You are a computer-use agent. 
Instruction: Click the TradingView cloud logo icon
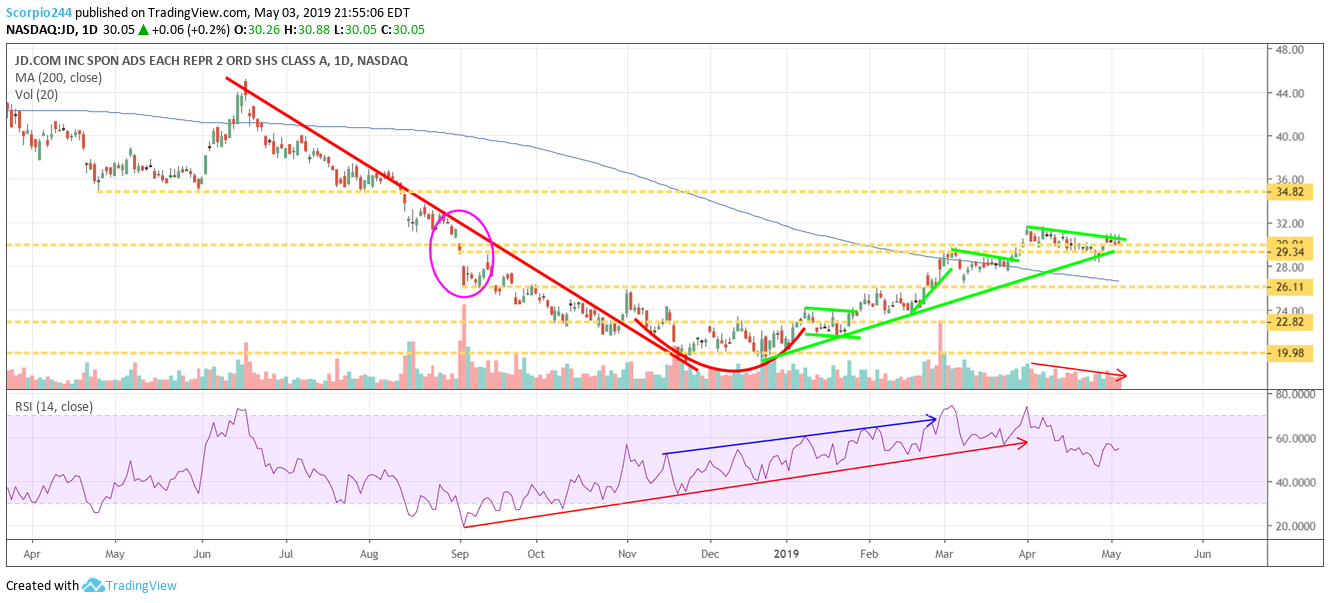(95, 585)
